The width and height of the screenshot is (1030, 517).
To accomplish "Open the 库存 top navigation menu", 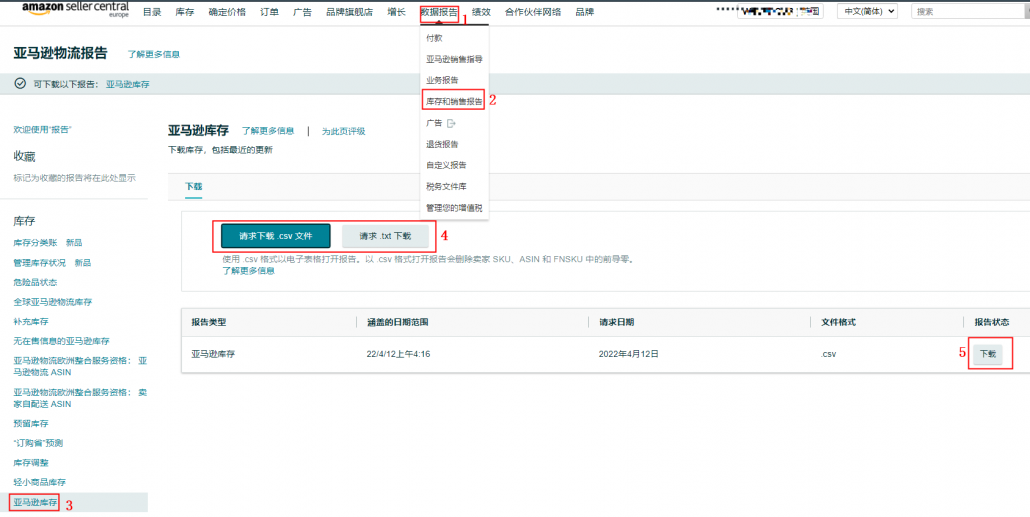I will coord(185,12).
